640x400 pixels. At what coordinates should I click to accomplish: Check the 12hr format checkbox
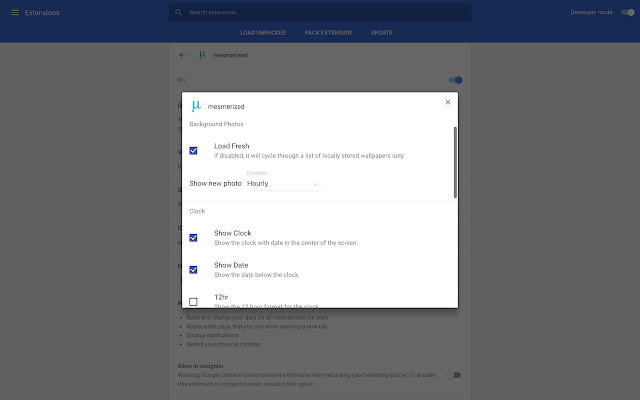[193, 302]
